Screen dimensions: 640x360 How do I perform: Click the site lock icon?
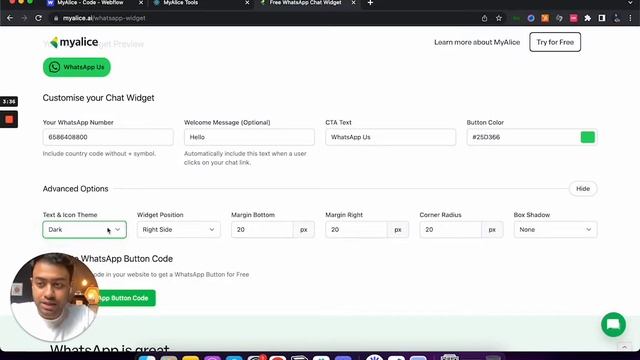click(56, 18)
